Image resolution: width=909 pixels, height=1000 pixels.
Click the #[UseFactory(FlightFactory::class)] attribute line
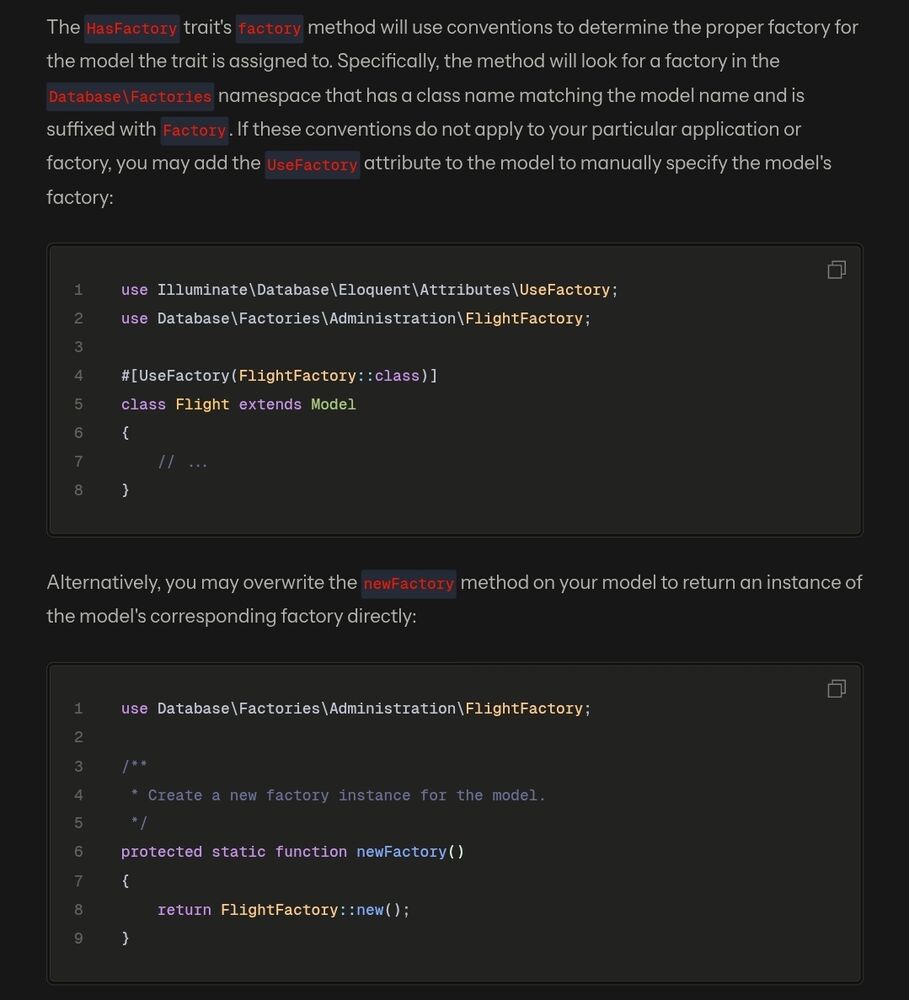coord(279,376)
